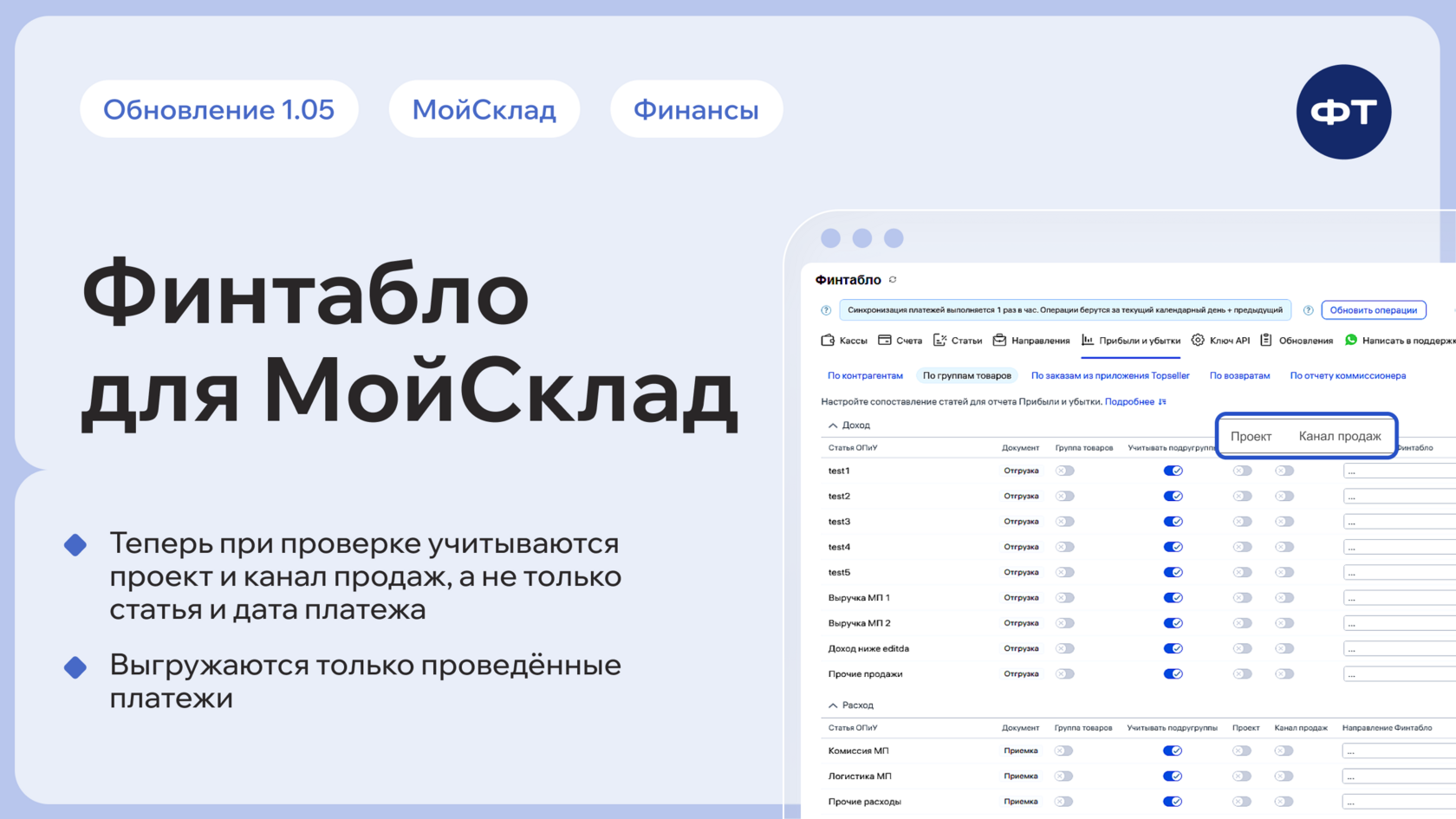Click the help icon left of the sync notice
The width and height of the screenshot is (1456, 819).
pyautogui.click(x=826, y=310)
